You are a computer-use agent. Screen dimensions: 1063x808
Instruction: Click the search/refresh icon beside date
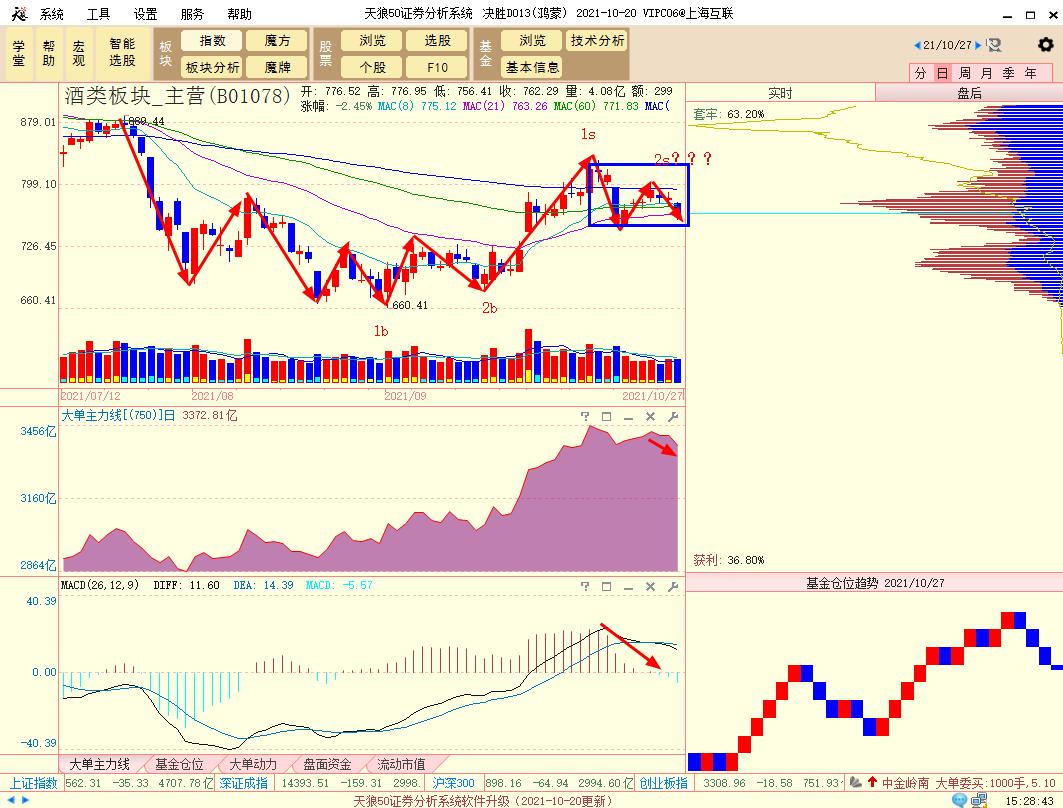click(995, 45)
